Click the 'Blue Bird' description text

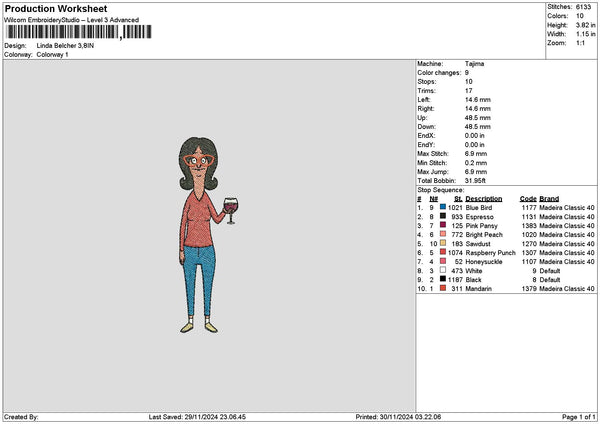[479, 208]
